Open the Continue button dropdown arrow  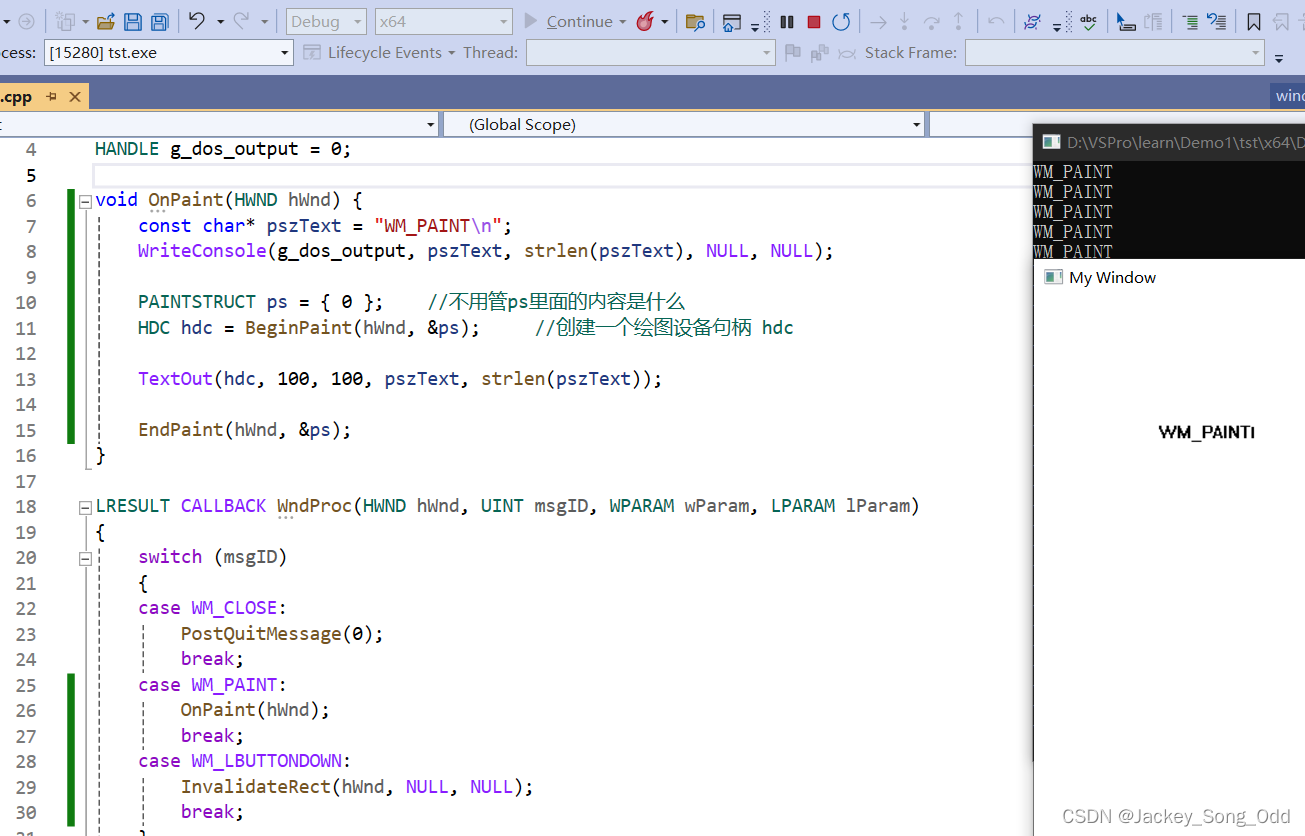(x=623, y=22)
